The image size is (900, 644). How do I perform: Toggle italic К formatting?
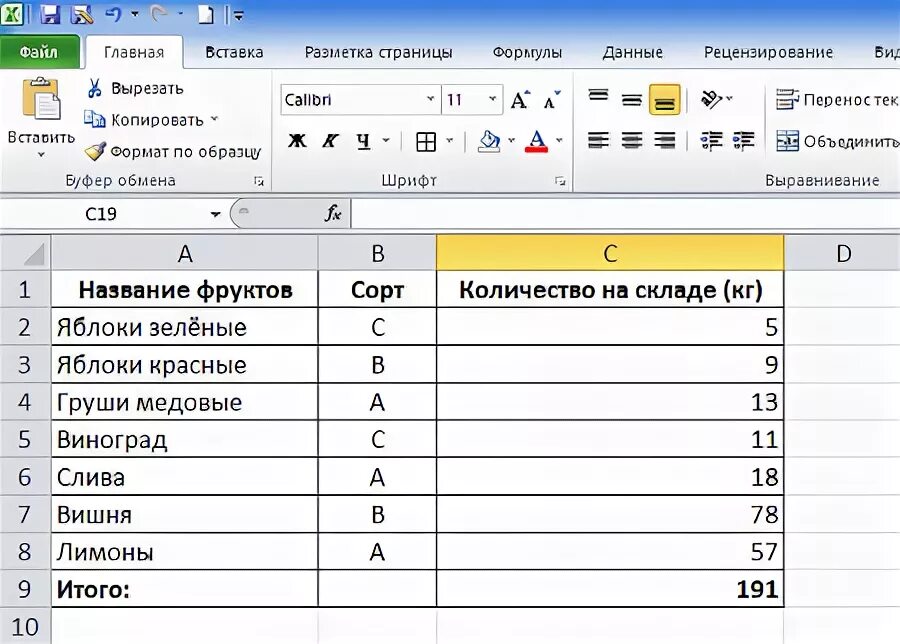(x=329, y=141)
